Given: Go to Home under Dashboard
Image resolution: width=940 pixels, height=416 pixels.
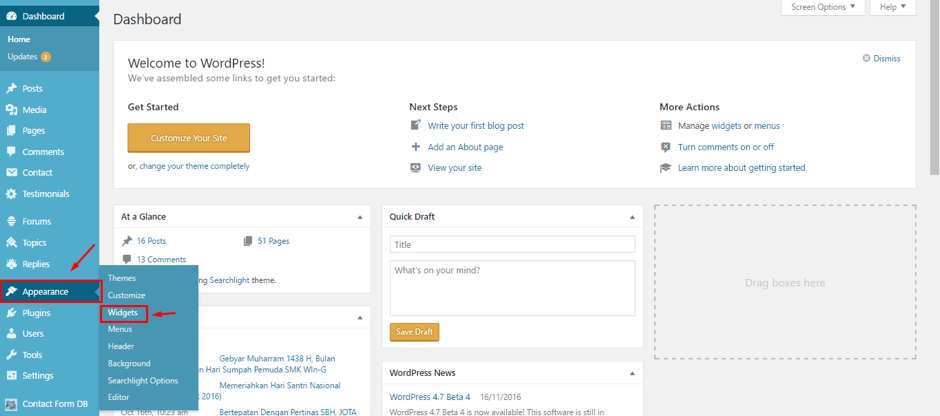Looking at the screenshot, I should point(19,39).
